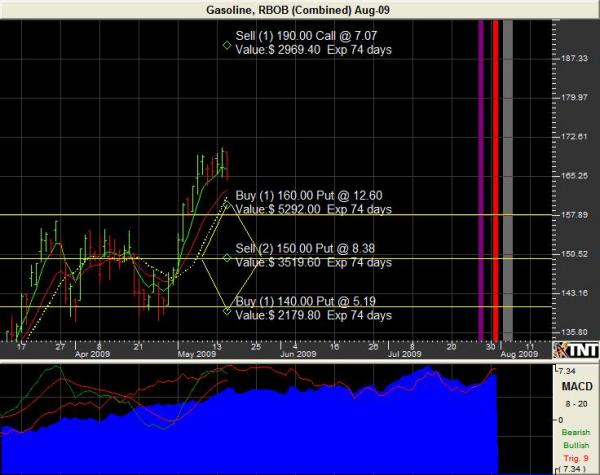
Task: Click the 187.33 price axis label
Action: pyautogui.click(x=574, y=59)
